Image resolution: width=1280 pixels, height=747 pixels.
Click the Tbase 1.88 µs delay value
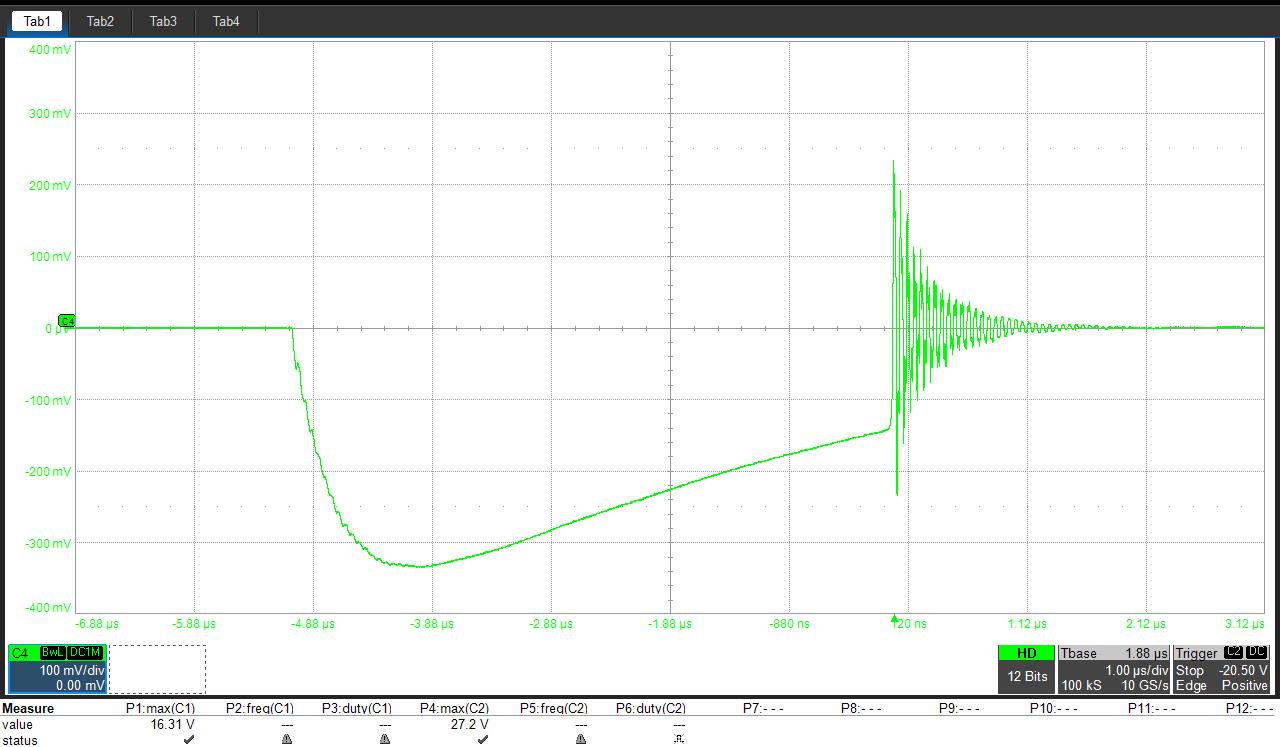point(1146,653)
